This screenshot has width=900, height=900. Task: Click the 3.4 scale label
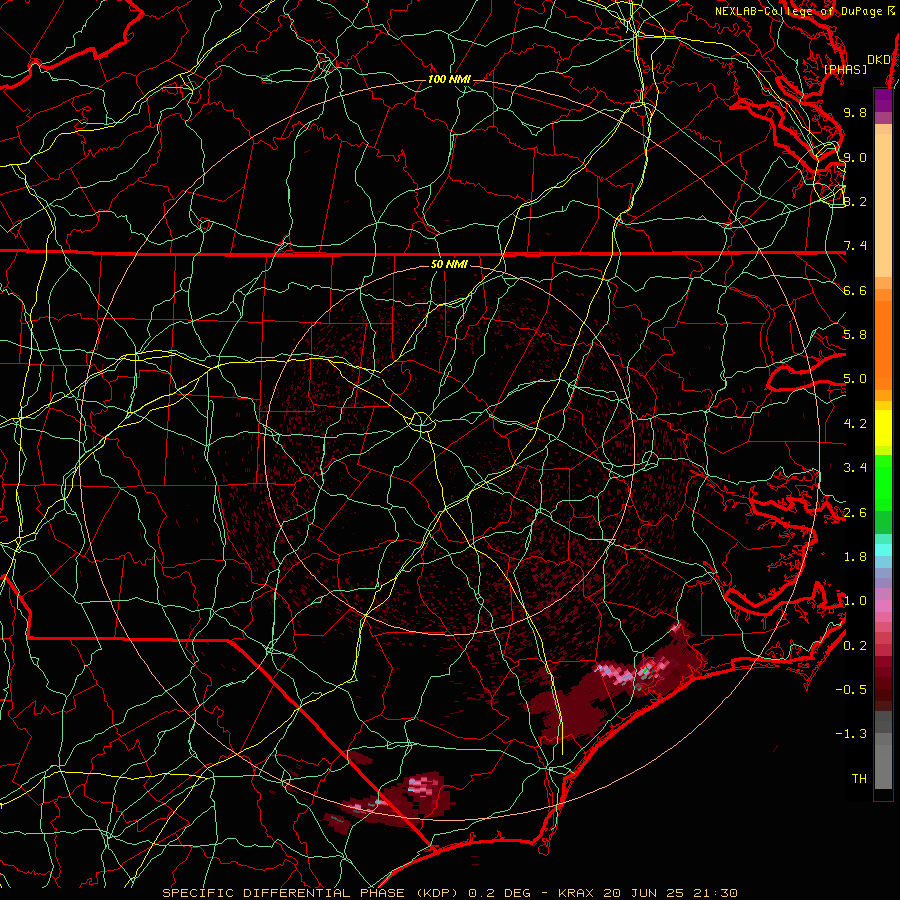pos(855,468)
